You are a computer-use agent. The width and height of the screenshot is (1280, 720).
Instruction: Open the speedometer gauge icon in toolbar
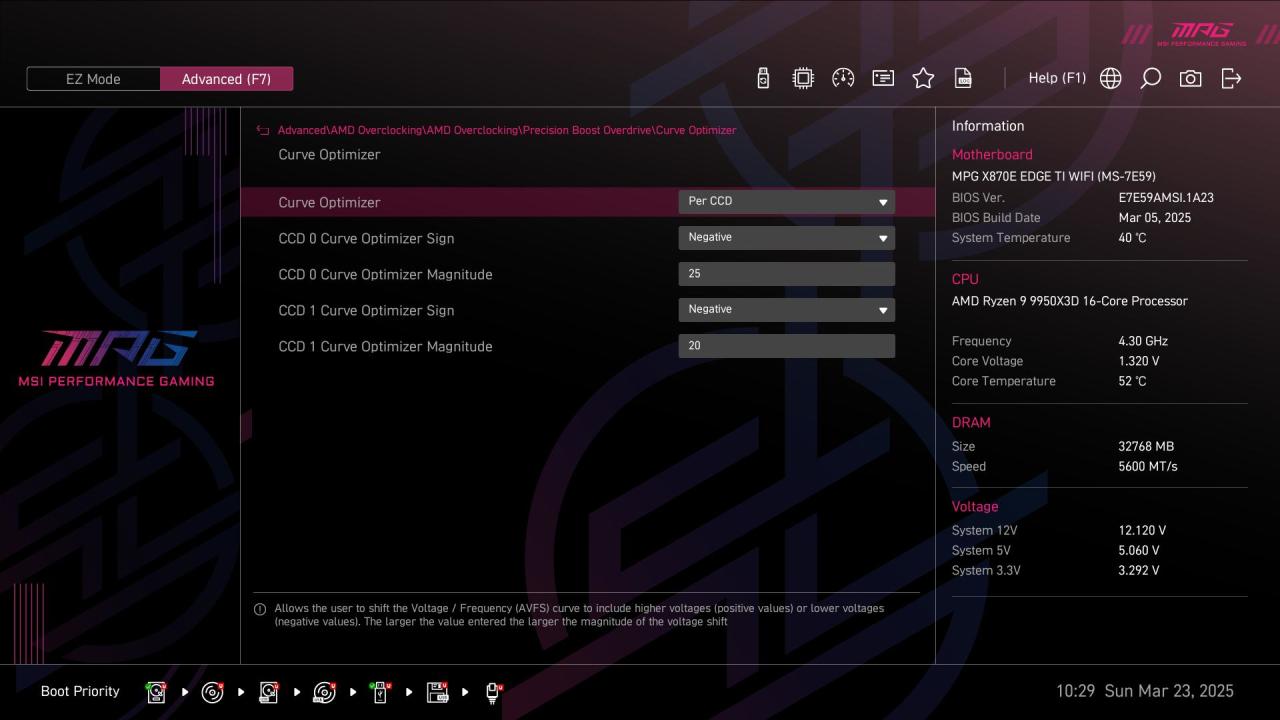pos(843,78)
